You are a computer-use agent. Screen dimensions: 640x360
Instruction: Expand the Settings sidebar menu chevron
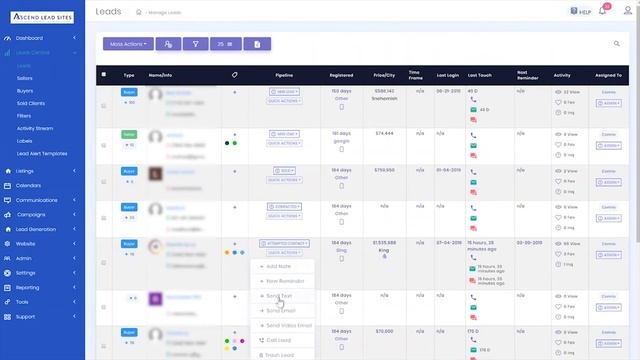[74, 273]
